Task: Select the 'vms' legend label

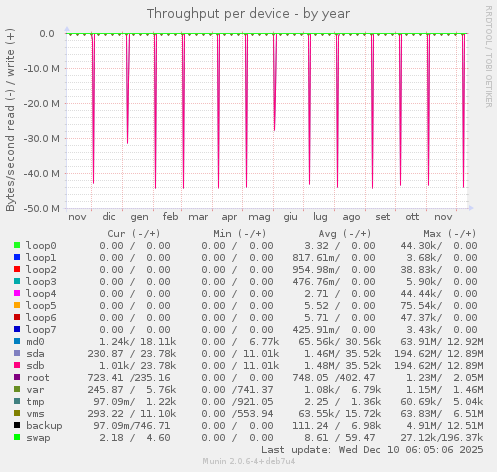Action: [35, 414]
